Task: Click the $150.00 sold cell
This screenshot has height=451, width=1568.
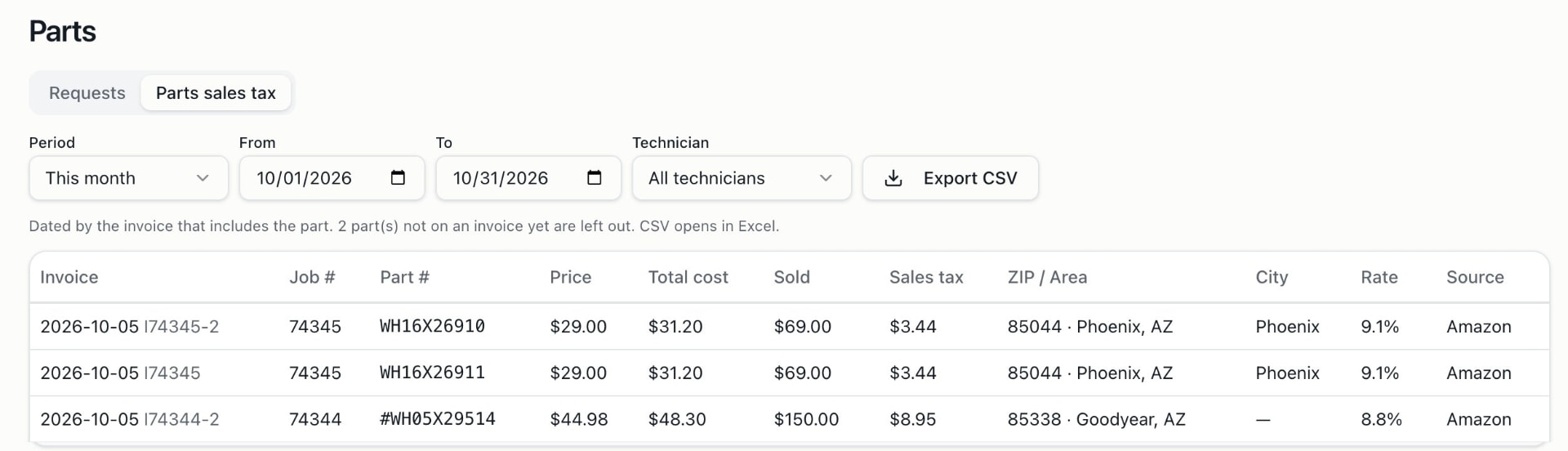Action: [806, 420]
